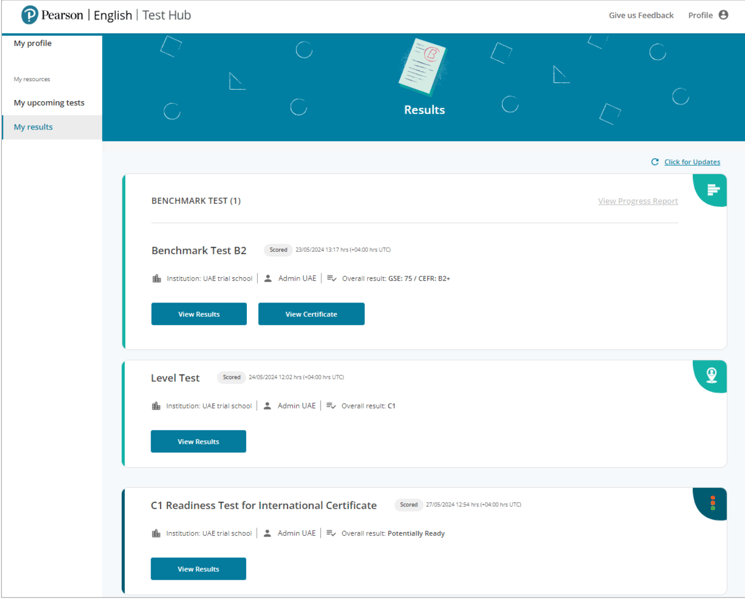Click the Click for Updates link
Viewport: 745px width, 600px height.
pos(692,162)
